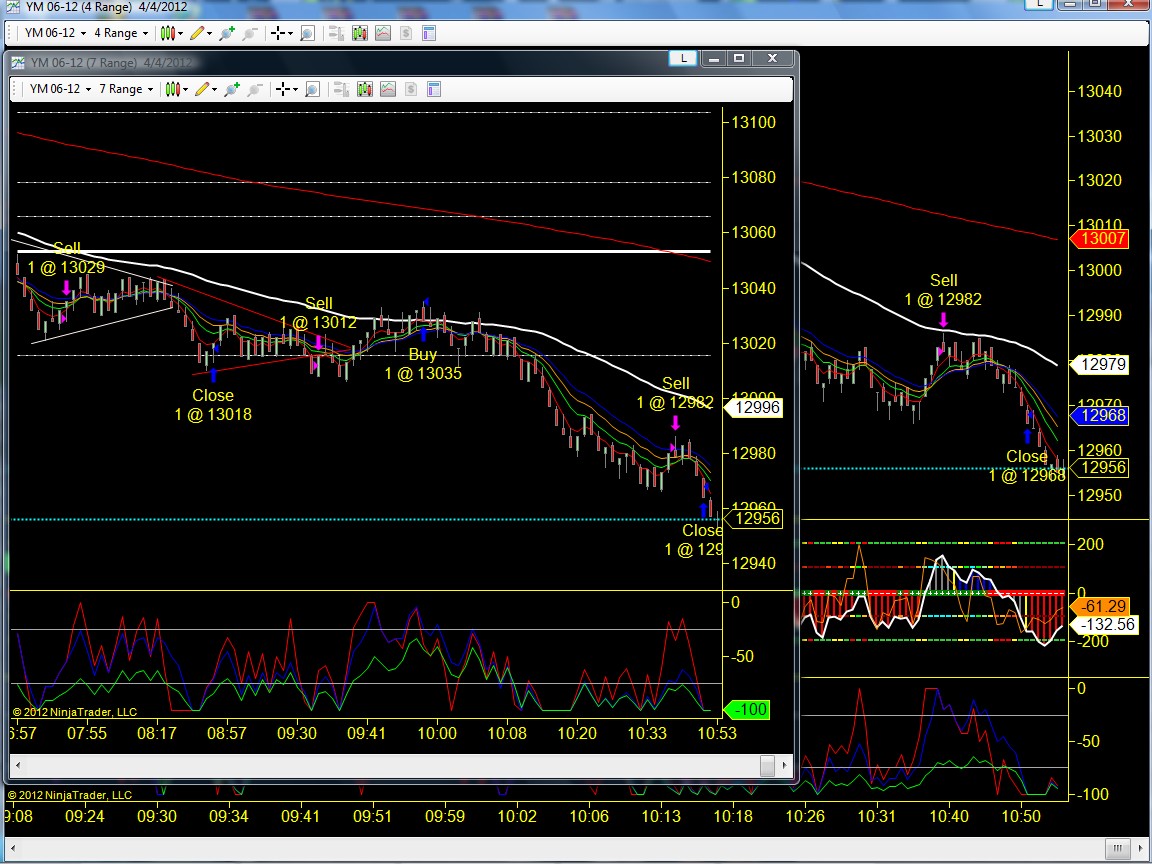This screenshot has height=864, width=1152.
Task: Click the 4 Range window bottom scrollbar right arrow
Action: click(1140, 847)
